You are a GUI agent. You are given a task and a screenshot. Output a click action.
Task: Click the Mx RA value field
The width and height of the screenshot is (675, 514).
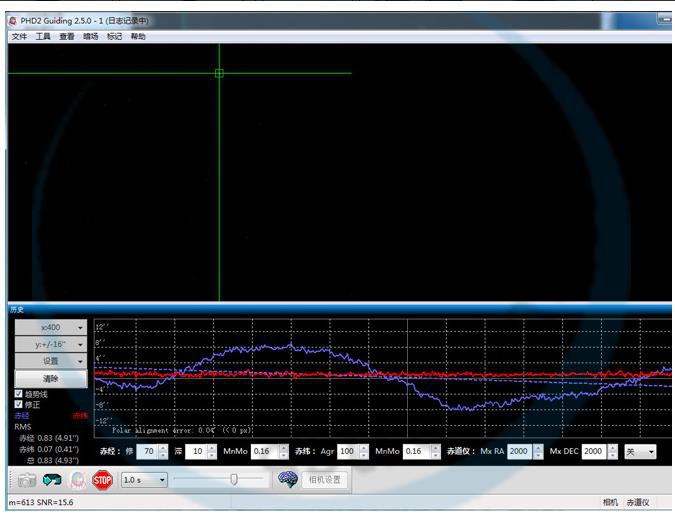tap(518, 452)
